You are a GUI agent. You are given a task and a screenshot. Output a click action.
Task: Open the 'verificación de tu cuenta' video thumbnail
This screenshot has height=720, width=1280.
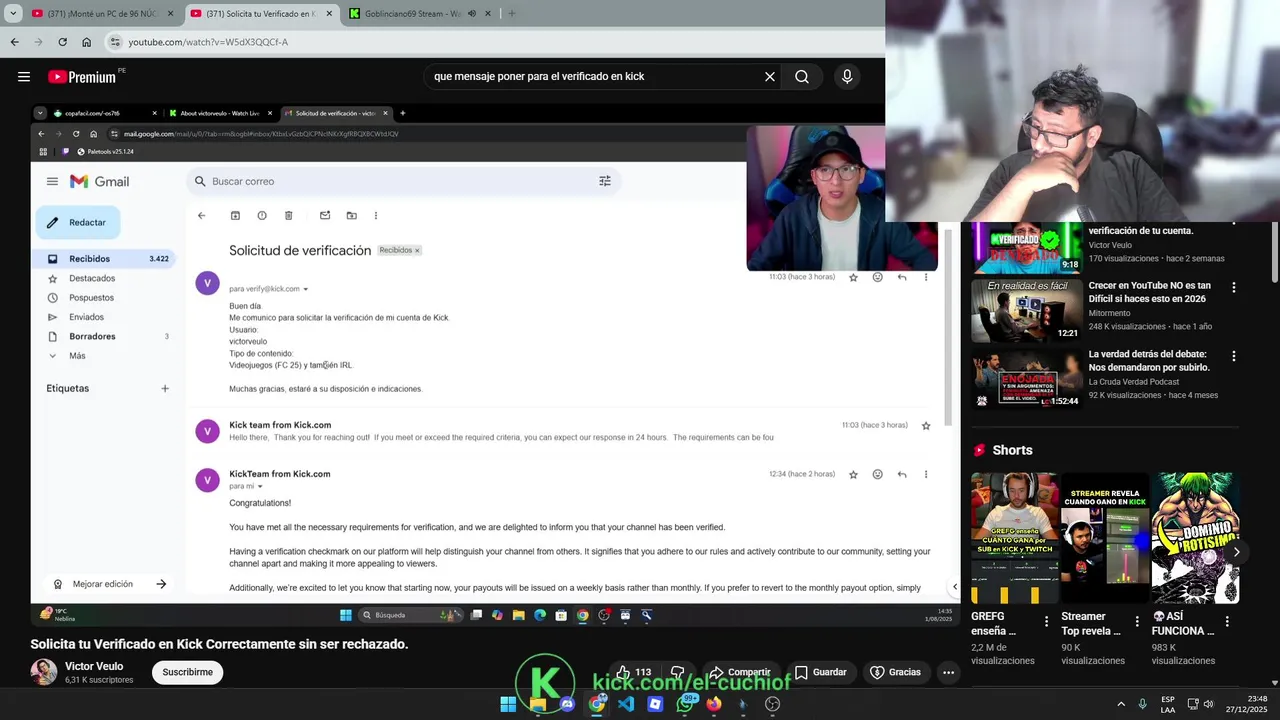click(x=1026, y=247)
